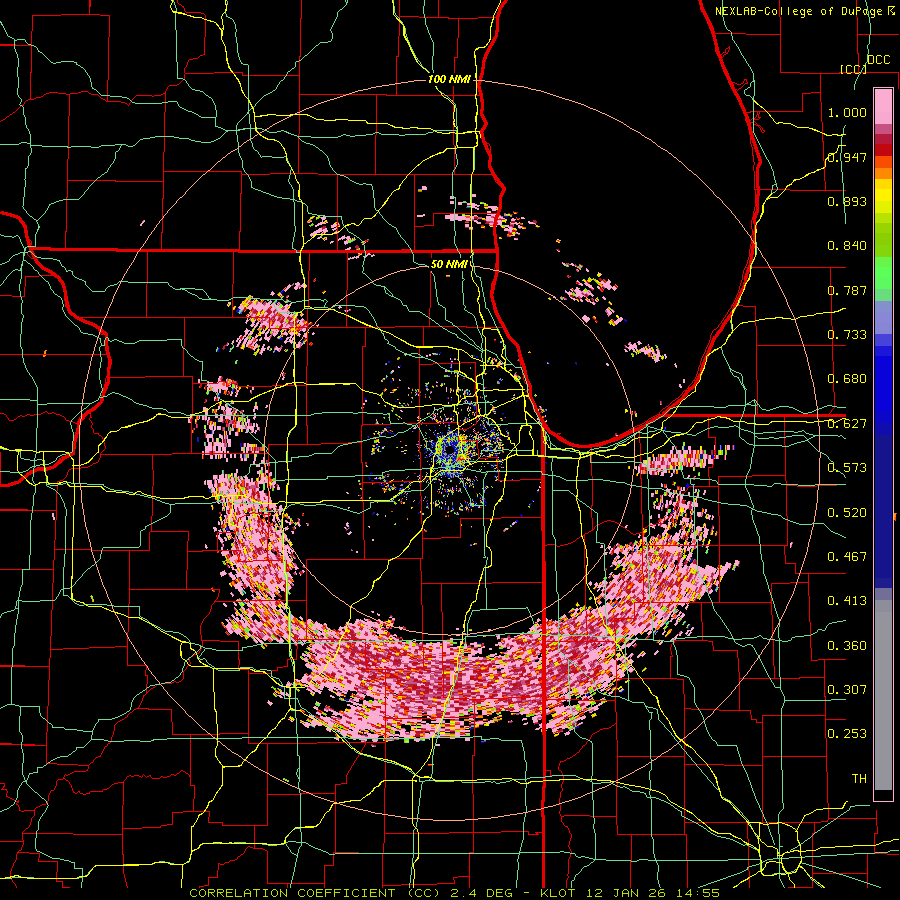This screenshot has width=900, height=900.
Task: Click the [CC] units label
Action: coord(853,69)
